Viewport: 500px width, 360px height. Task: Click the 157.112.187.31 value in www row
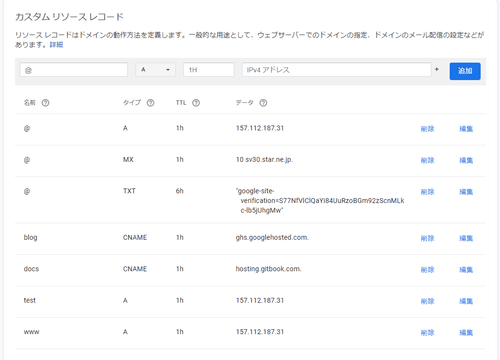[260, 332]
